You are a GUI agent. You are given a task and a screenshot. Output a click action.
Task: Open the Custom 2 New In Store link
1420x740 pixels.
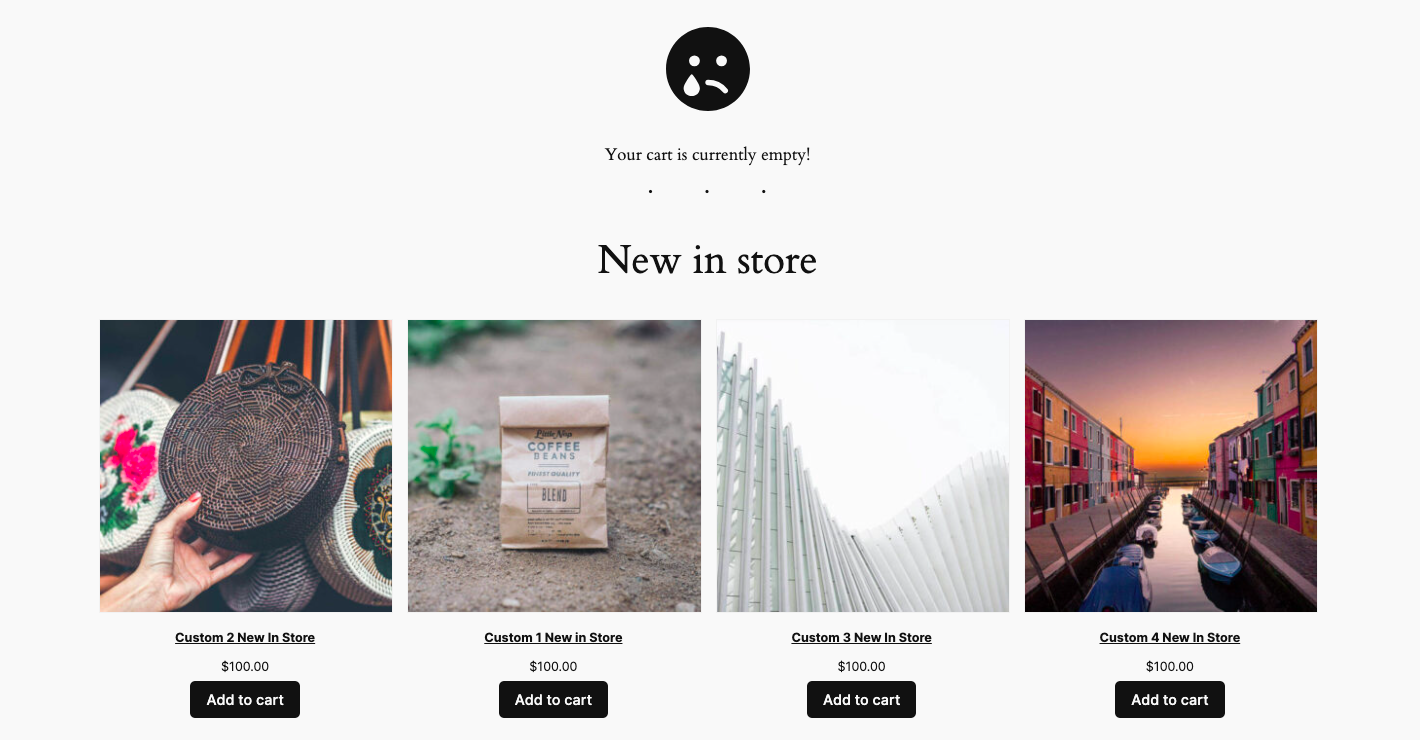245,638
